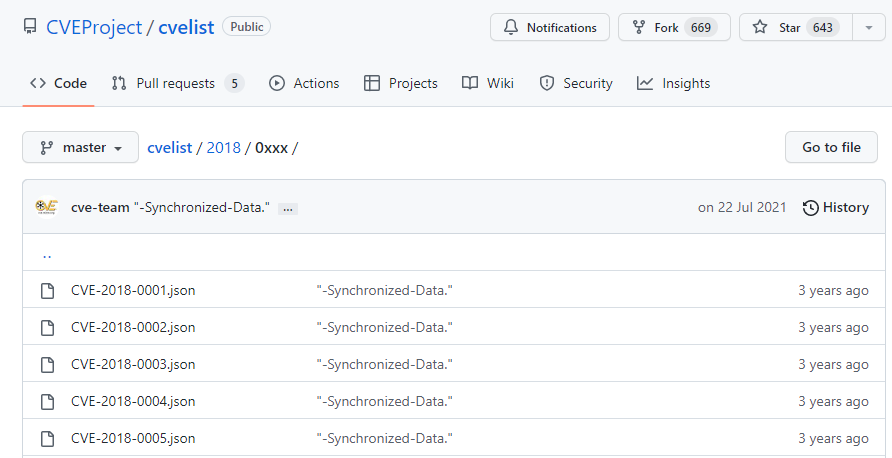Viewport: 892px width, 458px height.
Task: Expand commit description ellipsis button
Action: [x=288, y=209]
